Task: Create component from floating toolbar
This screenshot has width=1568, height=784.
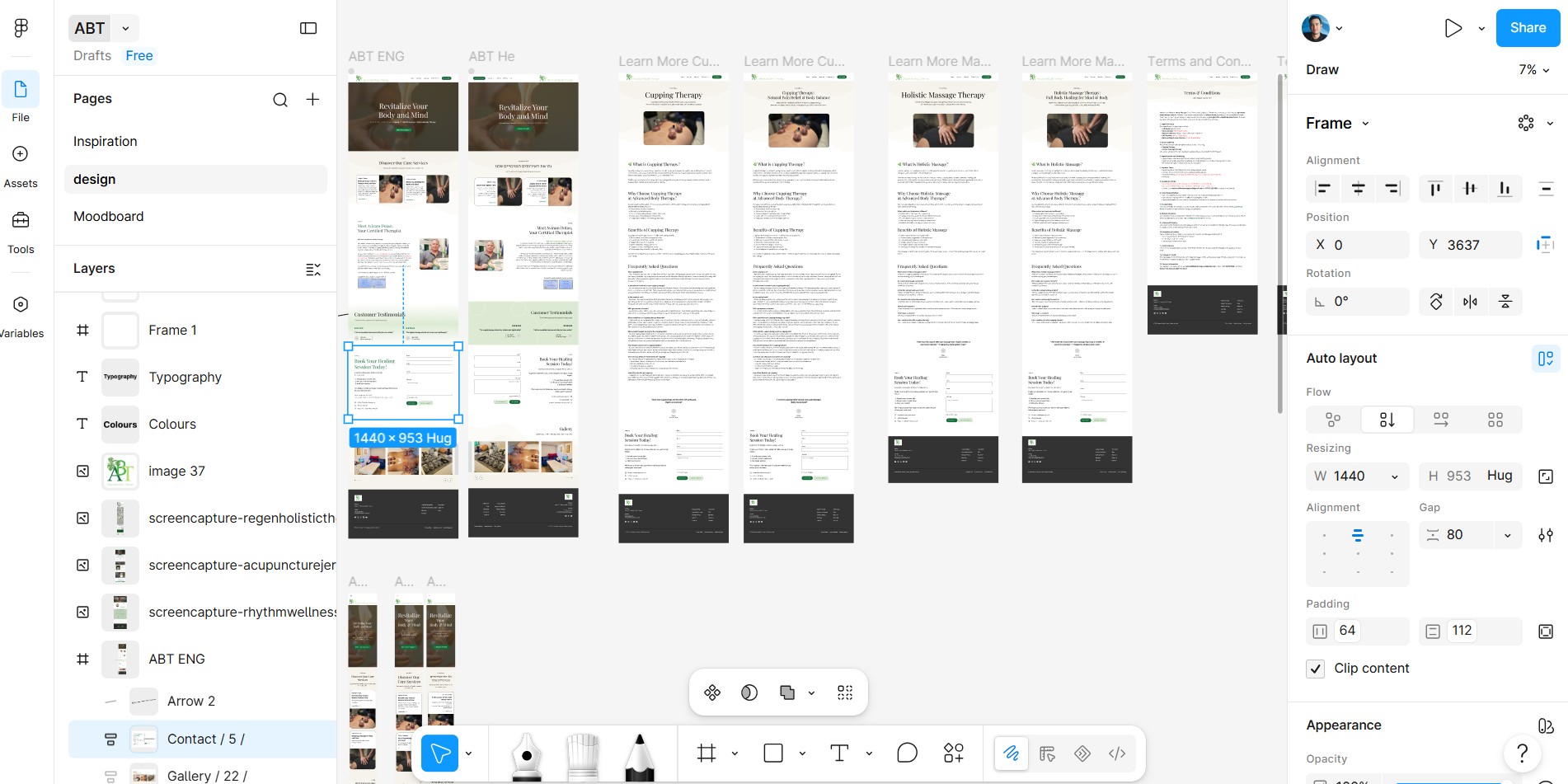Action: pos(712,692)
